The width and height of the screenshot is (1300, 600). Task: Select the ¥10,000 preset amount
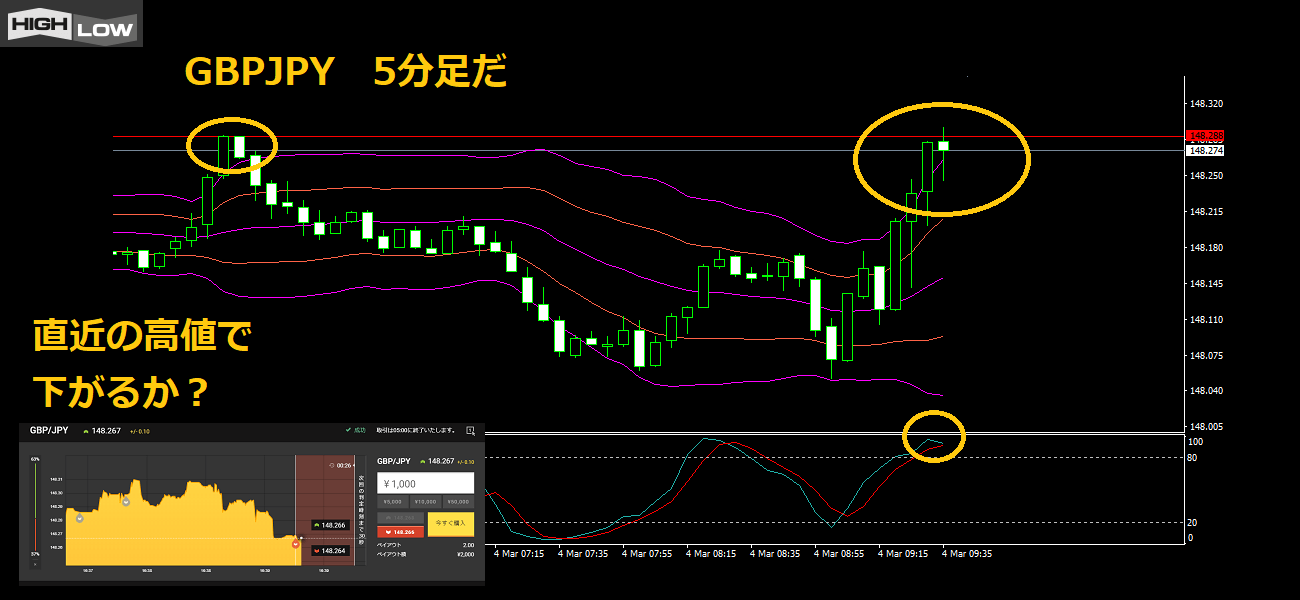point(425,501)
